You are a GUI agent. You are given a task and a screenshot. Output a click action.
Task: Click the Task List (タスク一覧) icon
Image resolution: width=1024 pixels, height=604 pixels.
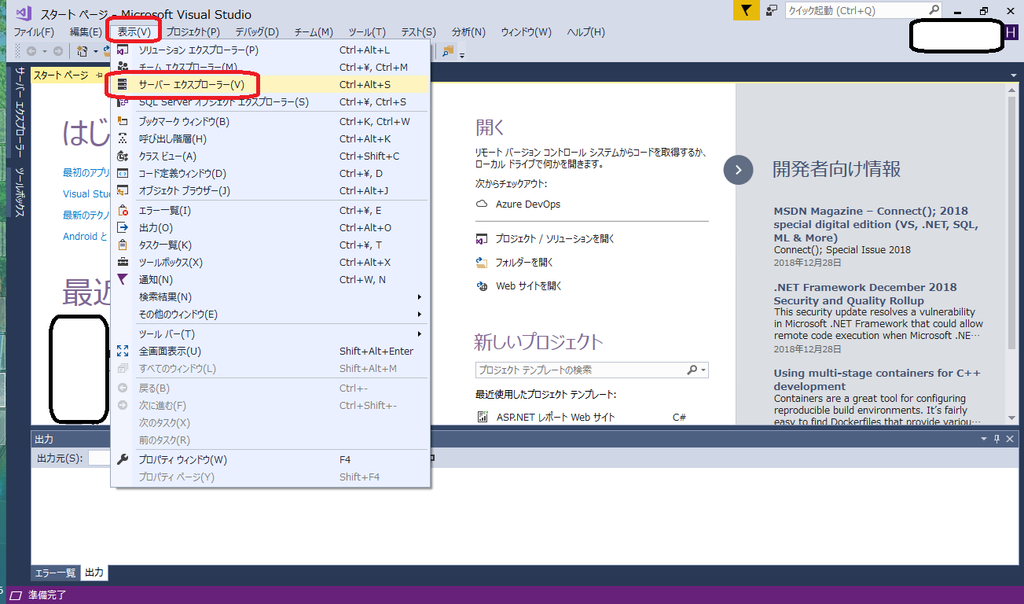coord(122,245)
